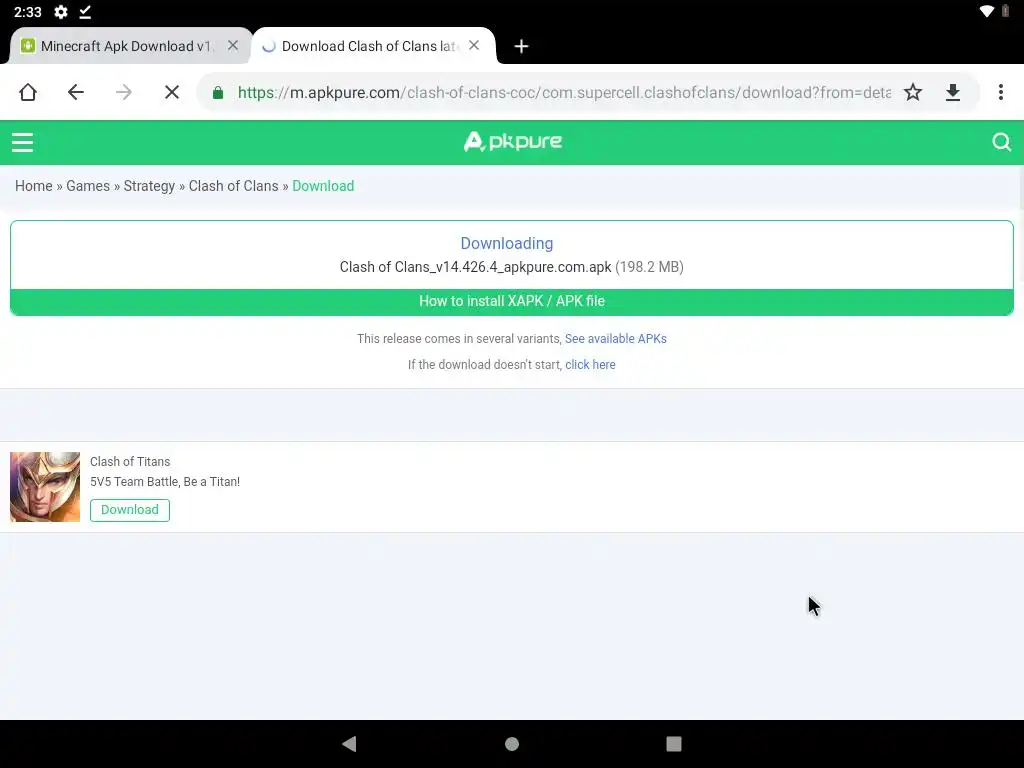Open APKPure hamburger menu
The width and height of the screenshot is (1024, 768).
click(22, 142)
